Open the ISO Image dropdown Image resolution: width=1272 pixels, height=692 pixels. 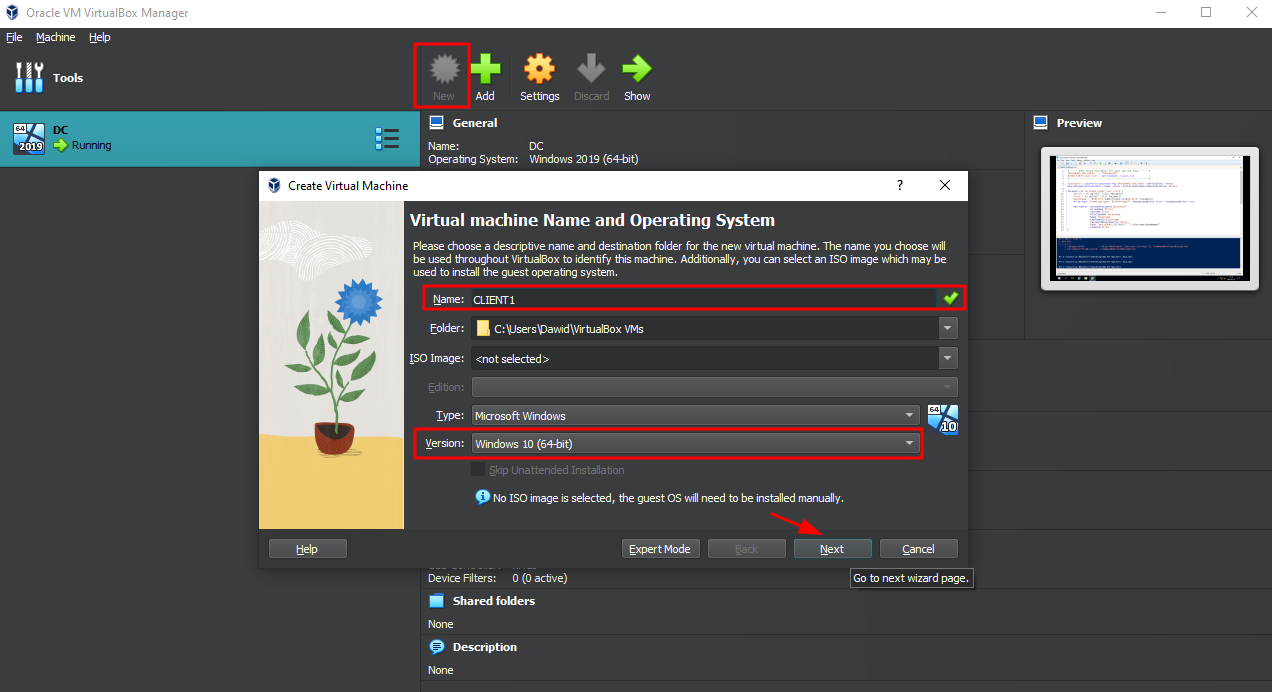(x=947, y=358)
